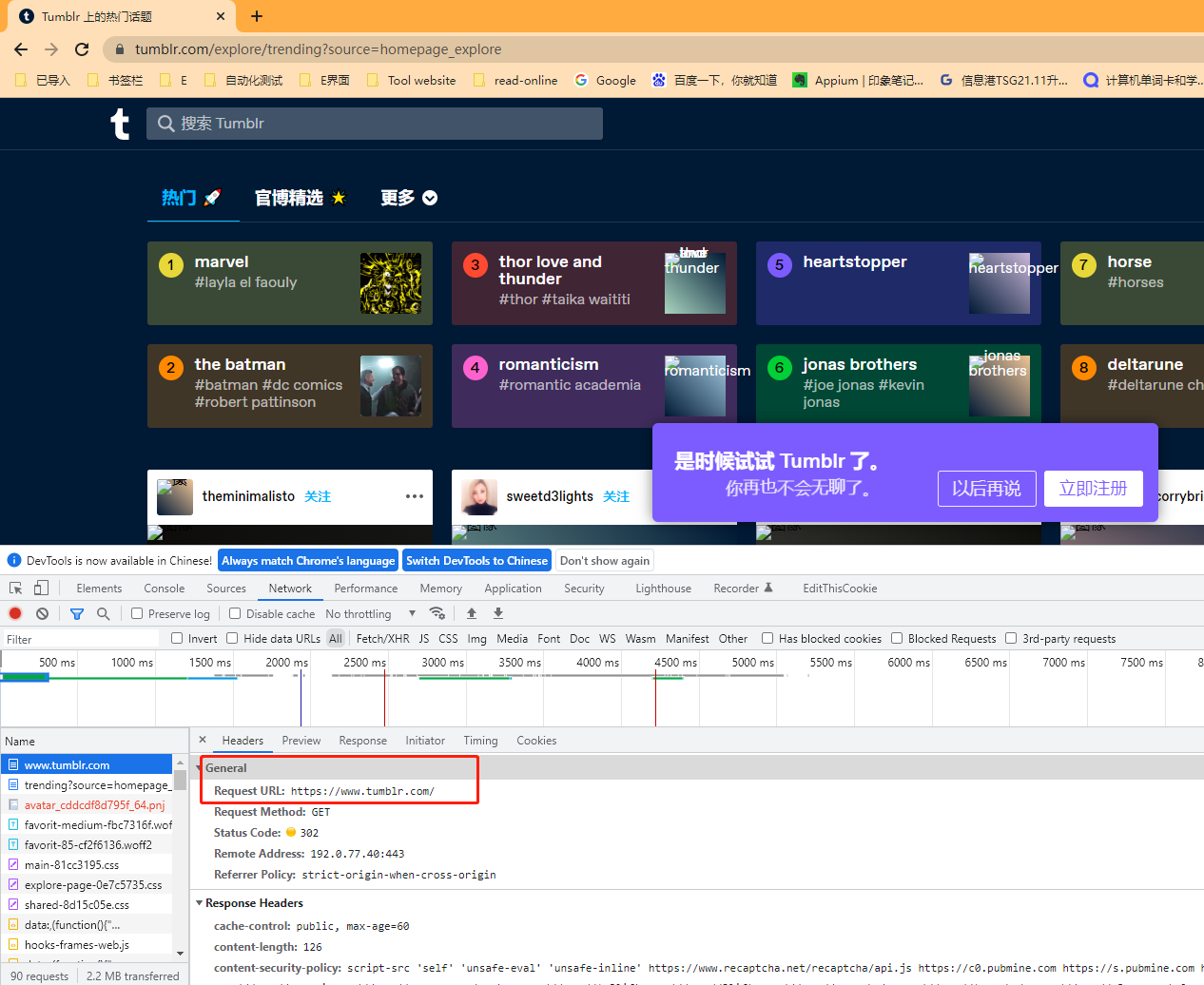Image resolution: width=1204 pixels, height=985 pixels.
Task: Clear the network log
Action: 42,613
